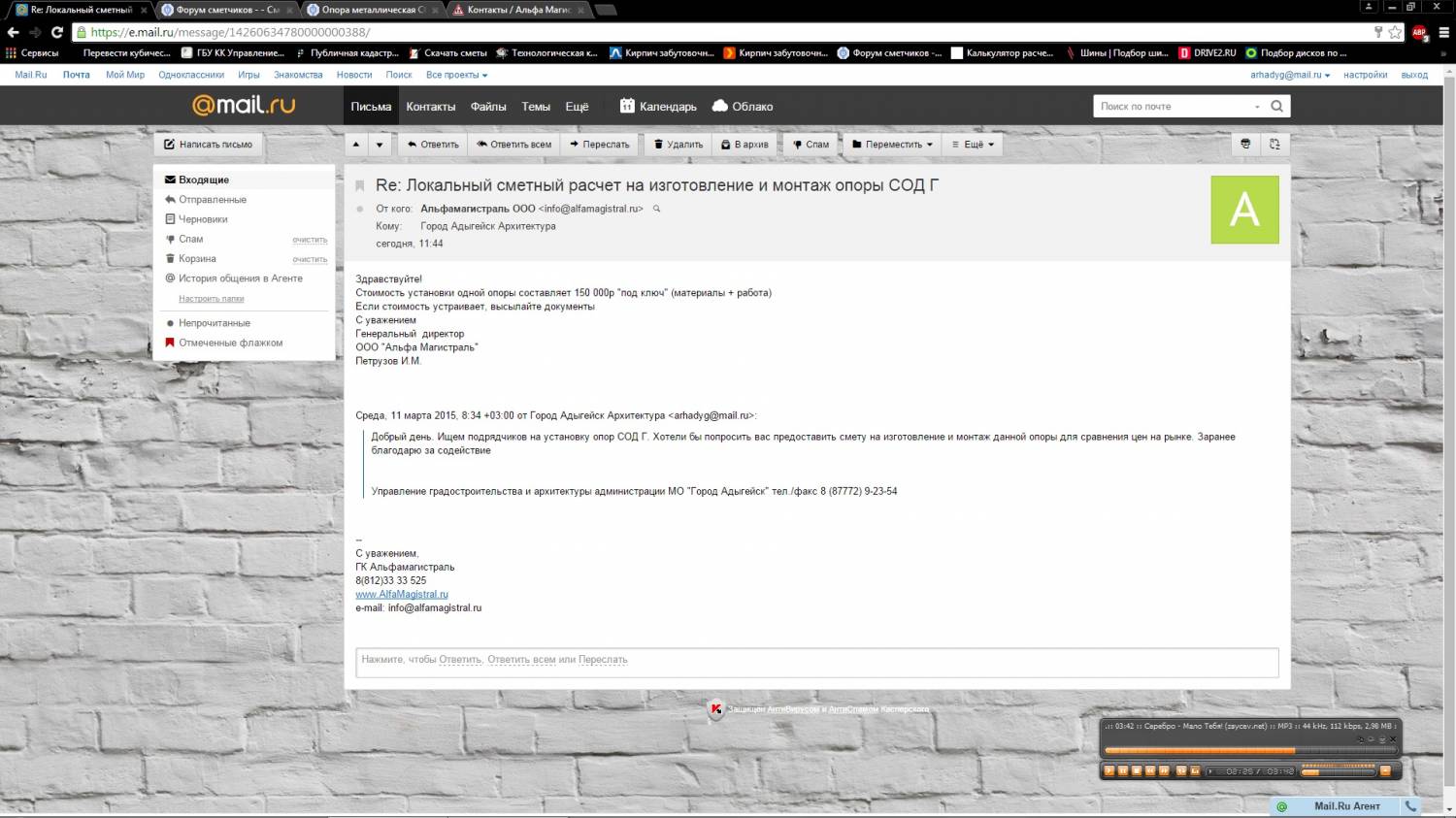1456x818 pixels.
Task: Click the audio player track progress bar
Action: pyautogui.click(x=1249, y=750)
